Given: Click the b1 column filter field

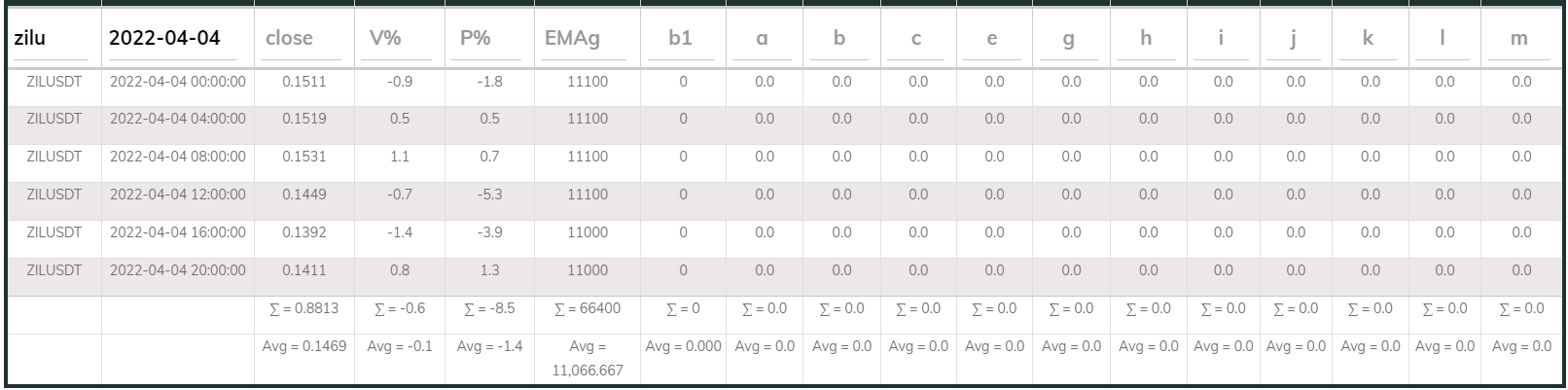Looking at the screenshot, I should [681, 39].
